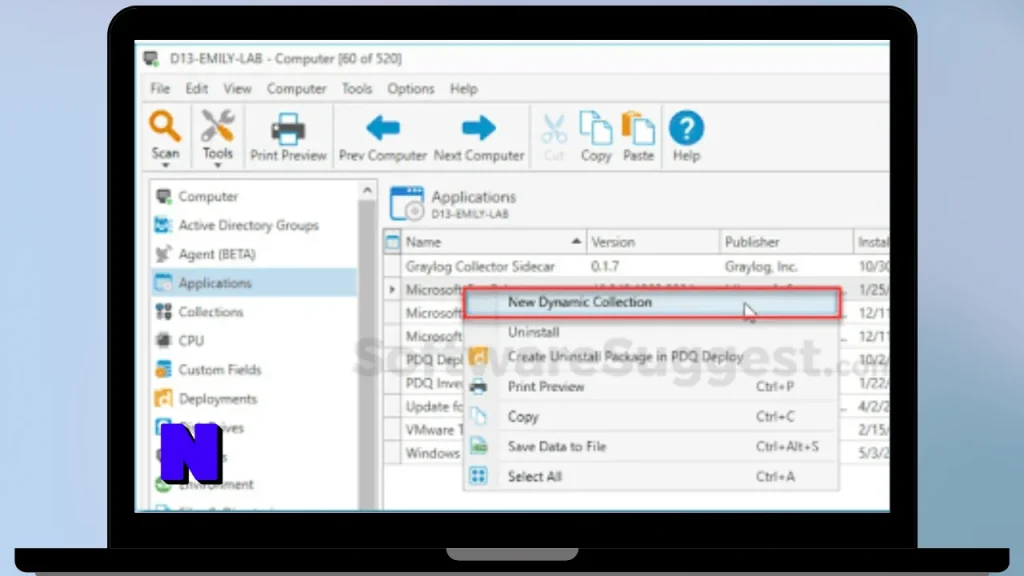Click the Copy toolbar icon
The height and width of the screenshot is (576, 1024).
(x=596, y=128)
